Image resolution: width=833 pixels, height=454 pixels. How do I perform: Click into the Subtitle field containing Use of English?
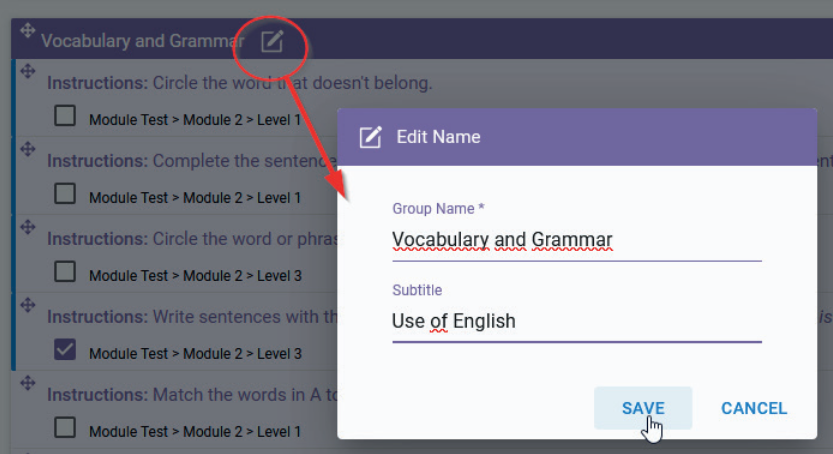[x=577, y=321]
